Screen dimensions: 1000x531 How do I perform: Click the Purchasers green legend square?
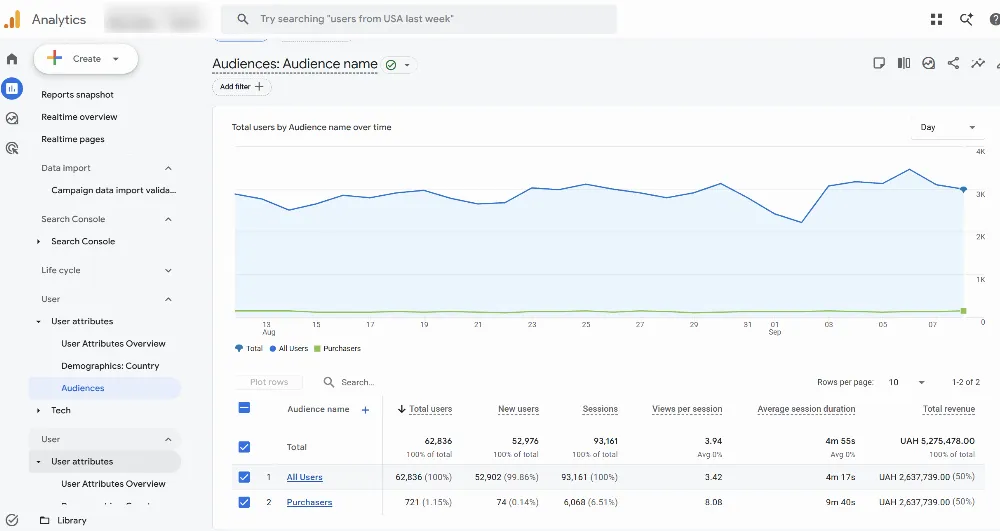coord(317,349)
